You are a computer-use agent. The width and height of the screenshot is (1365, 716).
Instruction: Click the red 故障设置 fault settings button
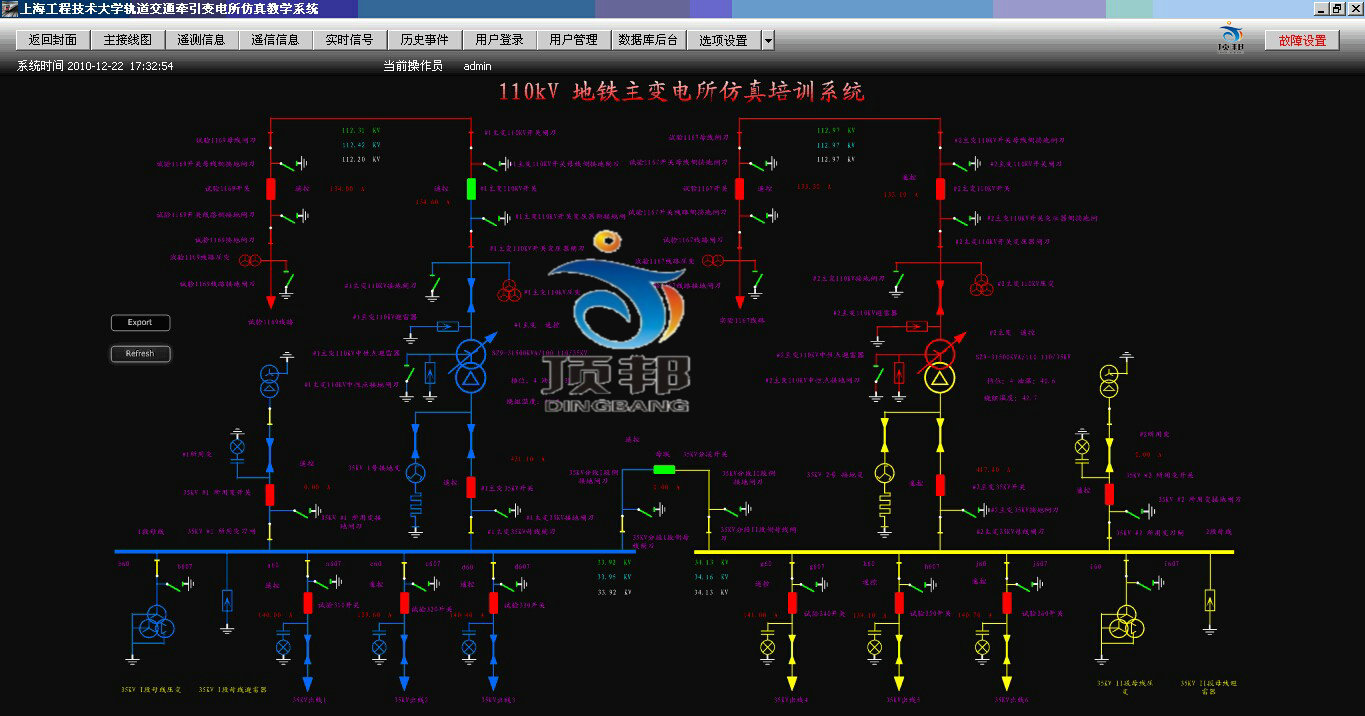pyautogui.click(x=1302, y=41)
